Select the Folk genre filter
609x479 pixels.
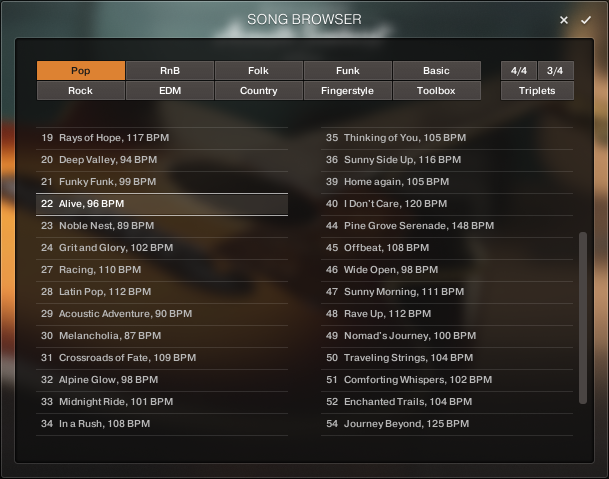pos(259,70)
